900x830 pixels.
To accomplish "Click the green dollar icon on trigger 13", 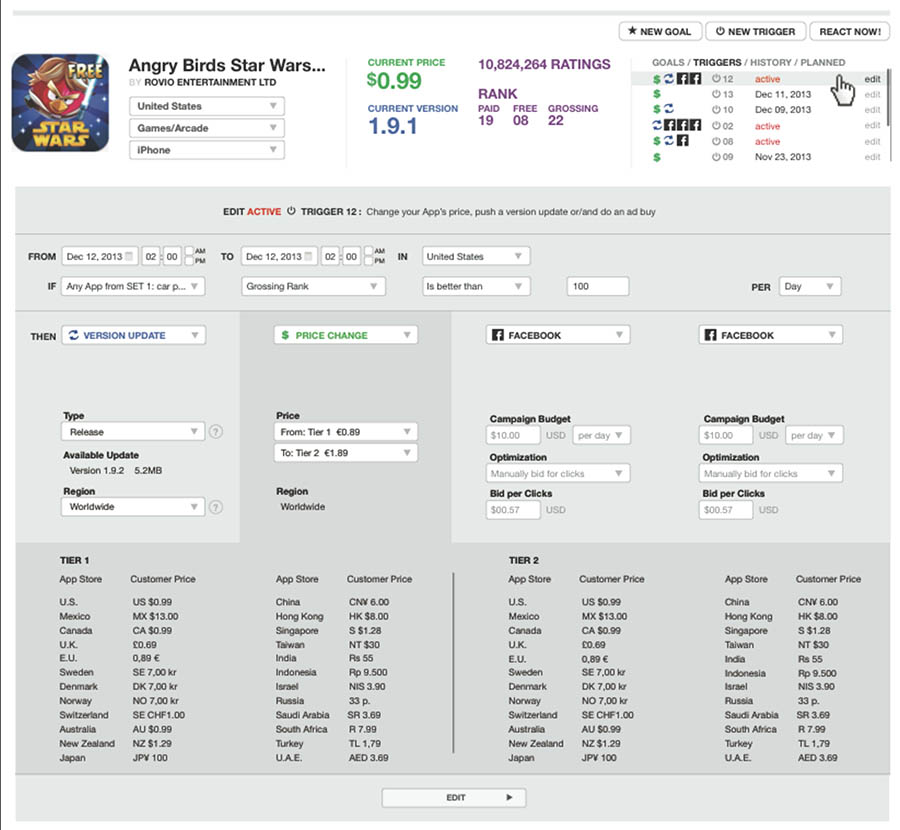I will click(656, 94).
